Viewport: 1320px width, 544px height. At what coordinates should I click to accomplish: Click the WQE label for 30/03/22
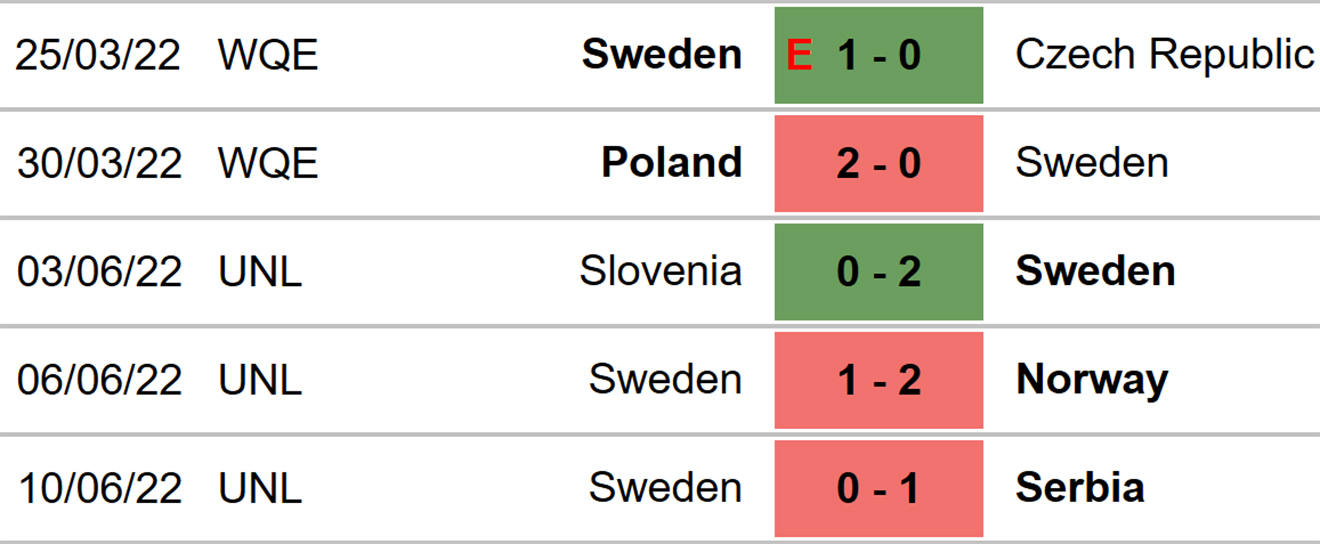click(268, 163)
